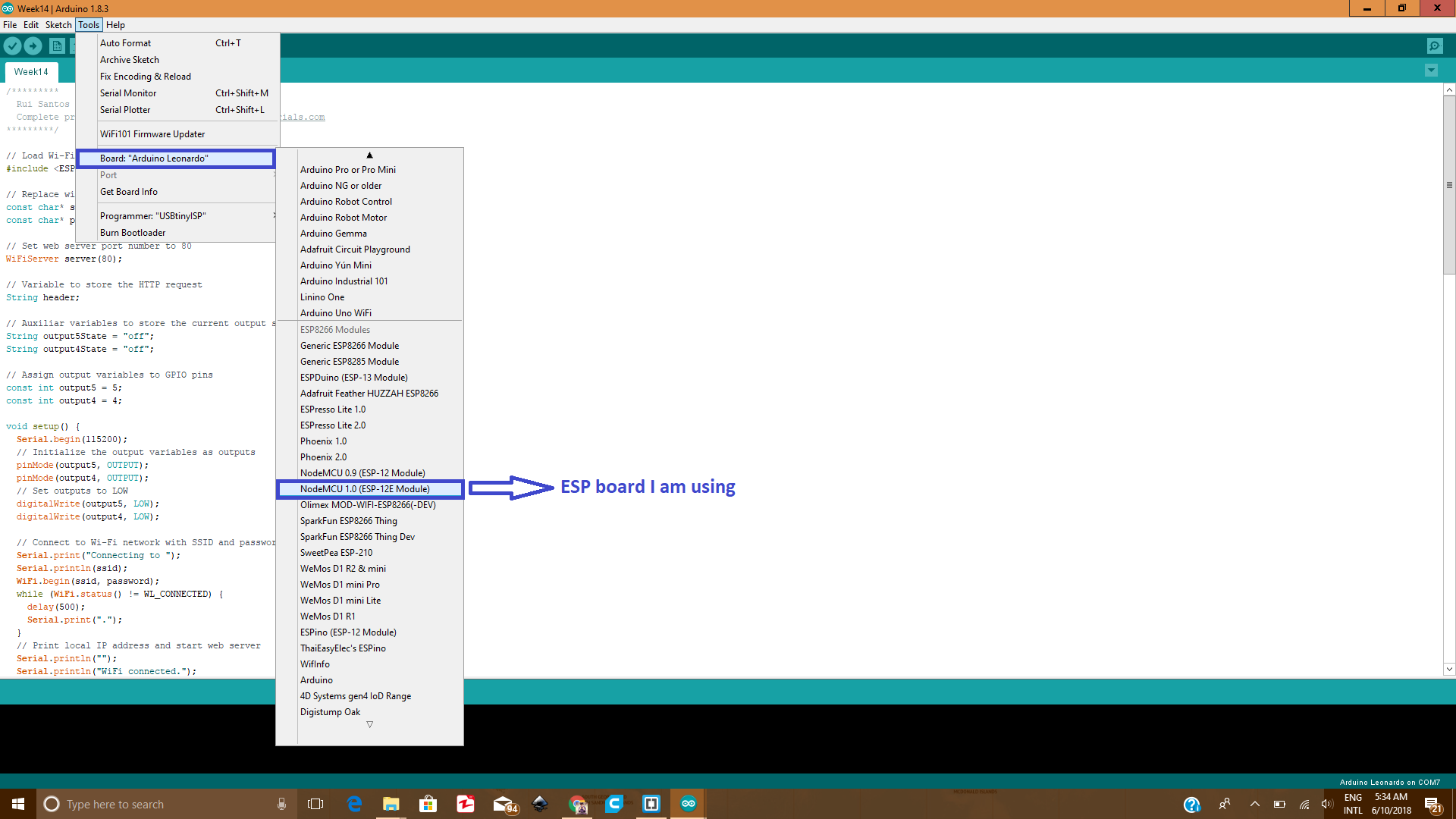Open File Explorer from the taskbar

[x=391, y=804]
